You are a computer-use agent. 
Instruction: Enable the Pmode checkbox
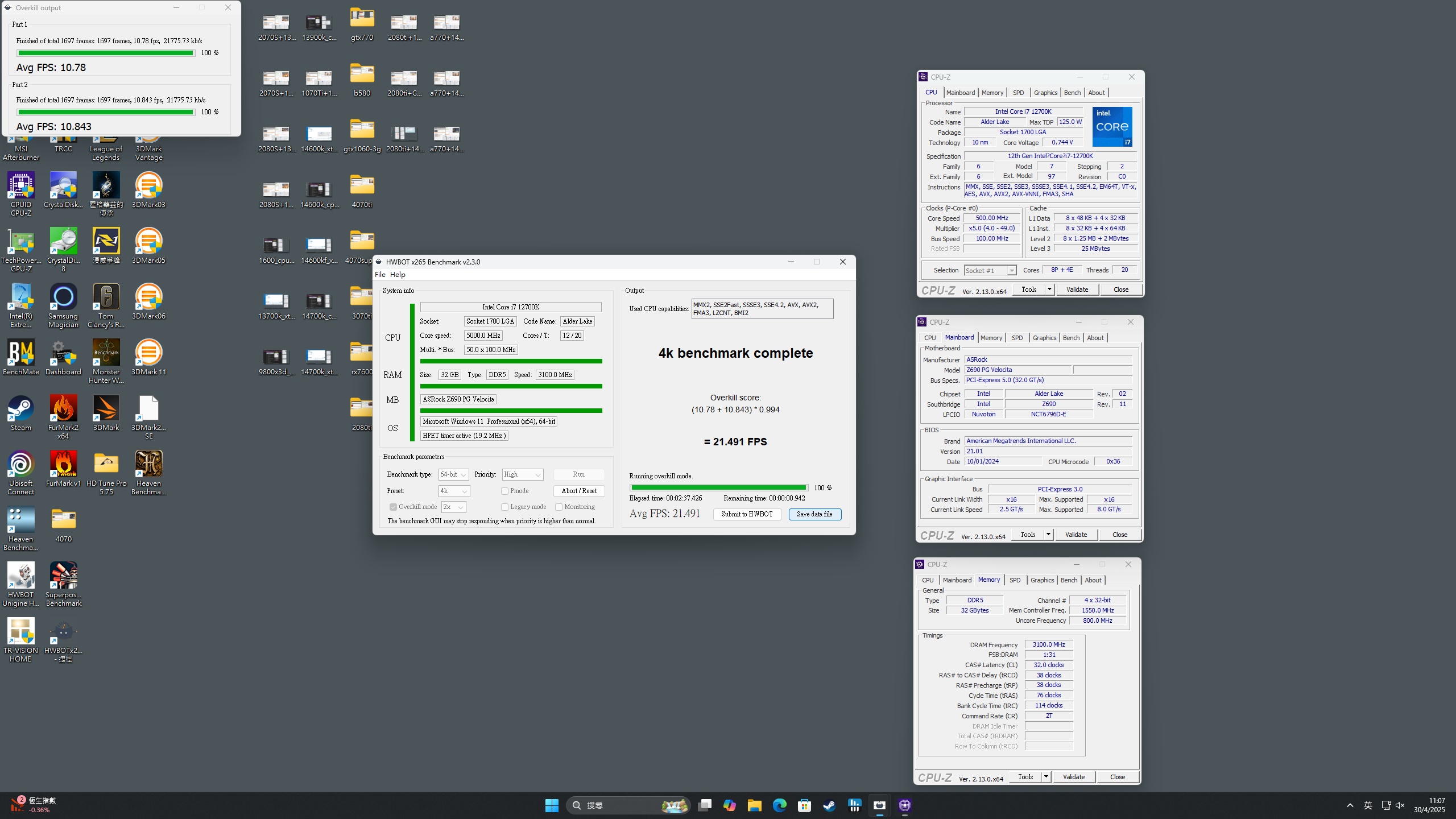click(x=504, y=491)
